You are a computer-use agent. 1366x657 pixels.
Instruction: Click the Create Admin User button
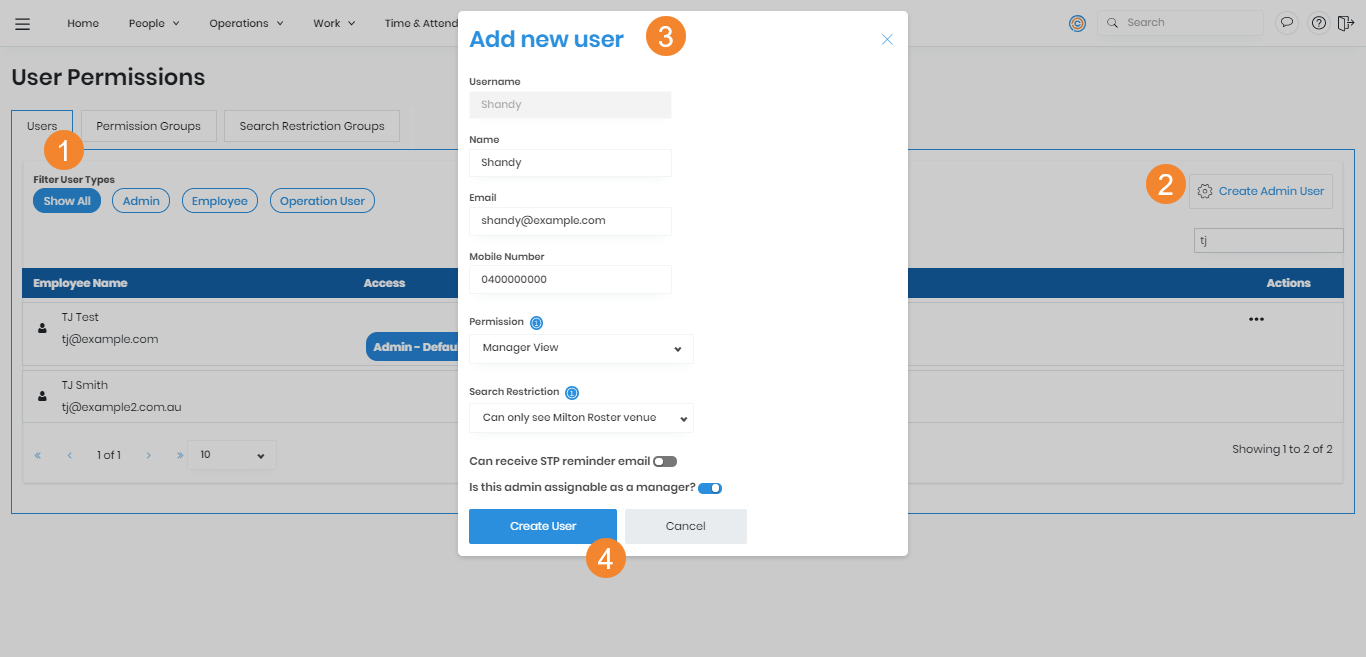coord(1260,191)
